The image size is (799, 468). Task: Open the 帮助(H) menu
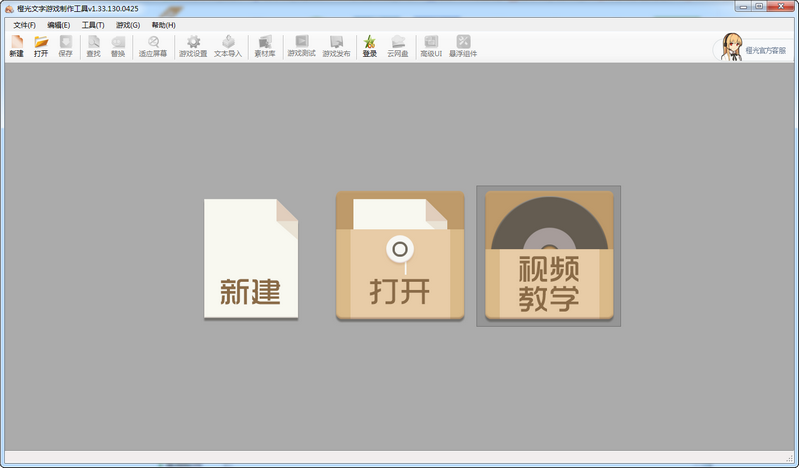[164, 25]
